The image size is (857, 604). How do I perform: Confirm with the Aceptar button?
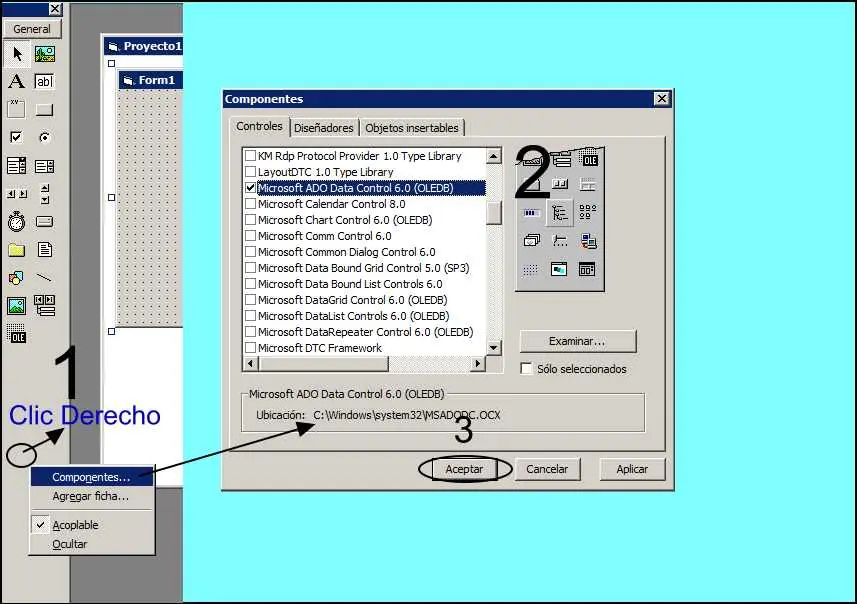coord(464,469)
